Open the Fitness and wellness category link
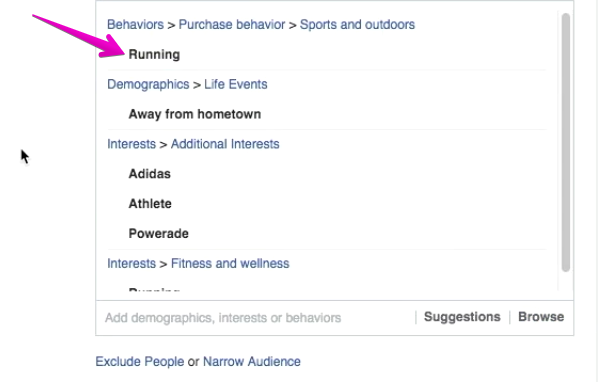Viewport: 598px width, 382px height. tap(230, 263)
